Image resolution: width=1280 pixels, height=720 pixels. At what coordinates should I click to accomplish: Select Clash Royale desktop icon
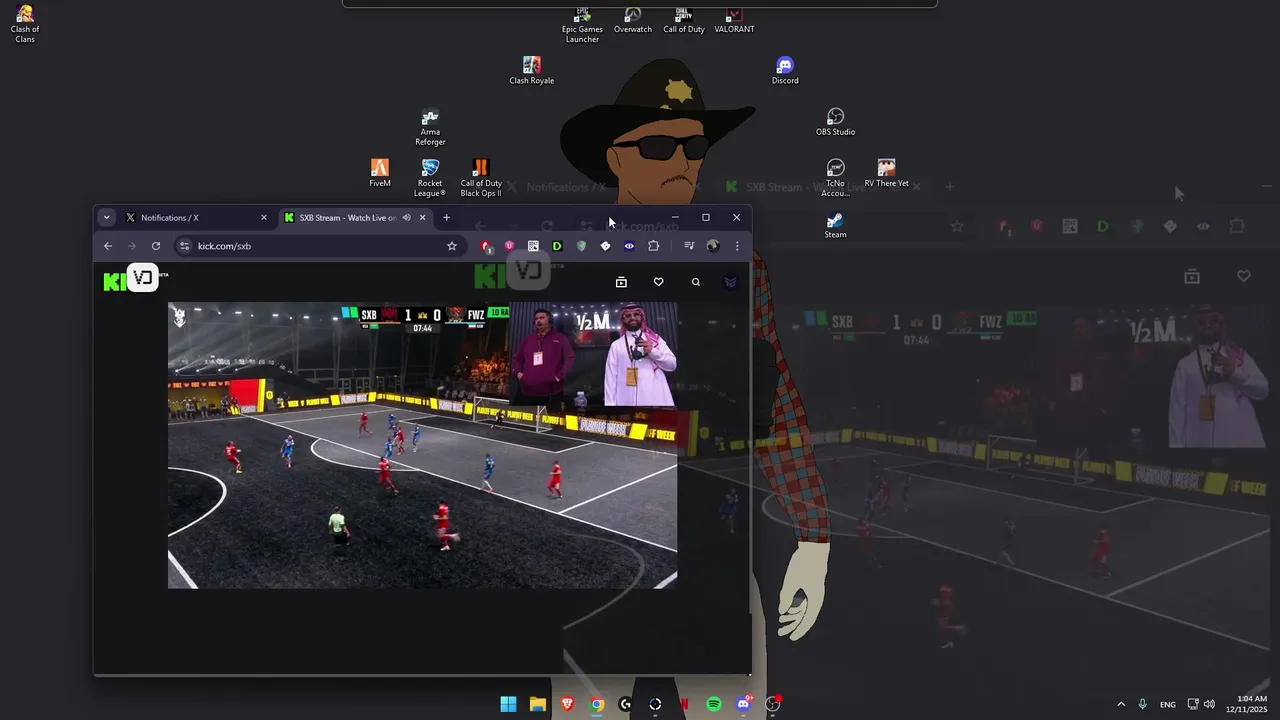coord(532,71)
